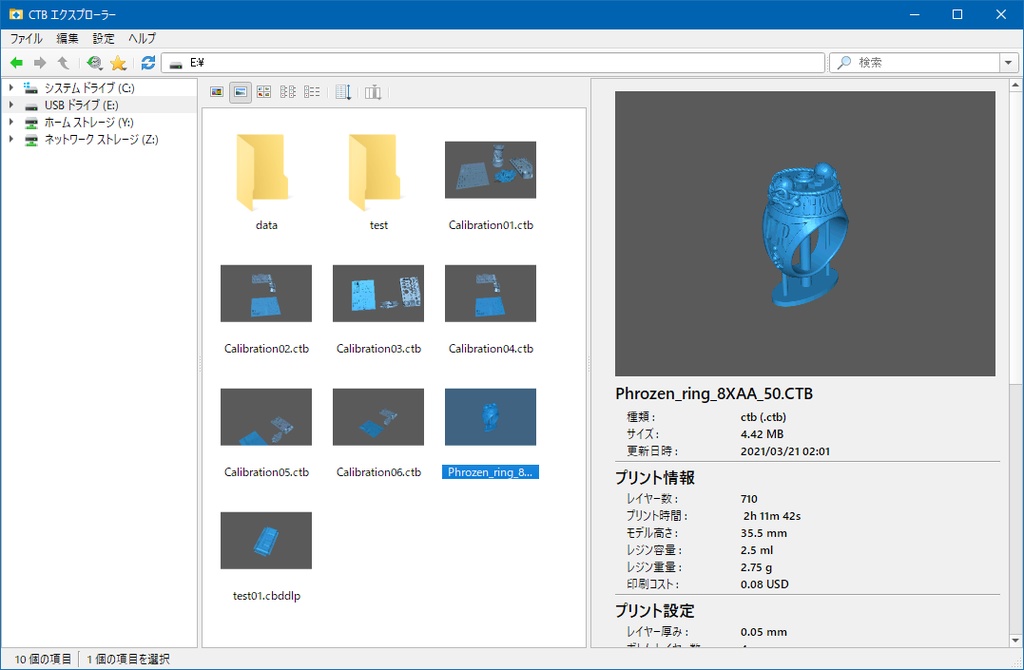Open the sort order icon
The width and height of the screenshot is (1024, 670).
(344, 92)
